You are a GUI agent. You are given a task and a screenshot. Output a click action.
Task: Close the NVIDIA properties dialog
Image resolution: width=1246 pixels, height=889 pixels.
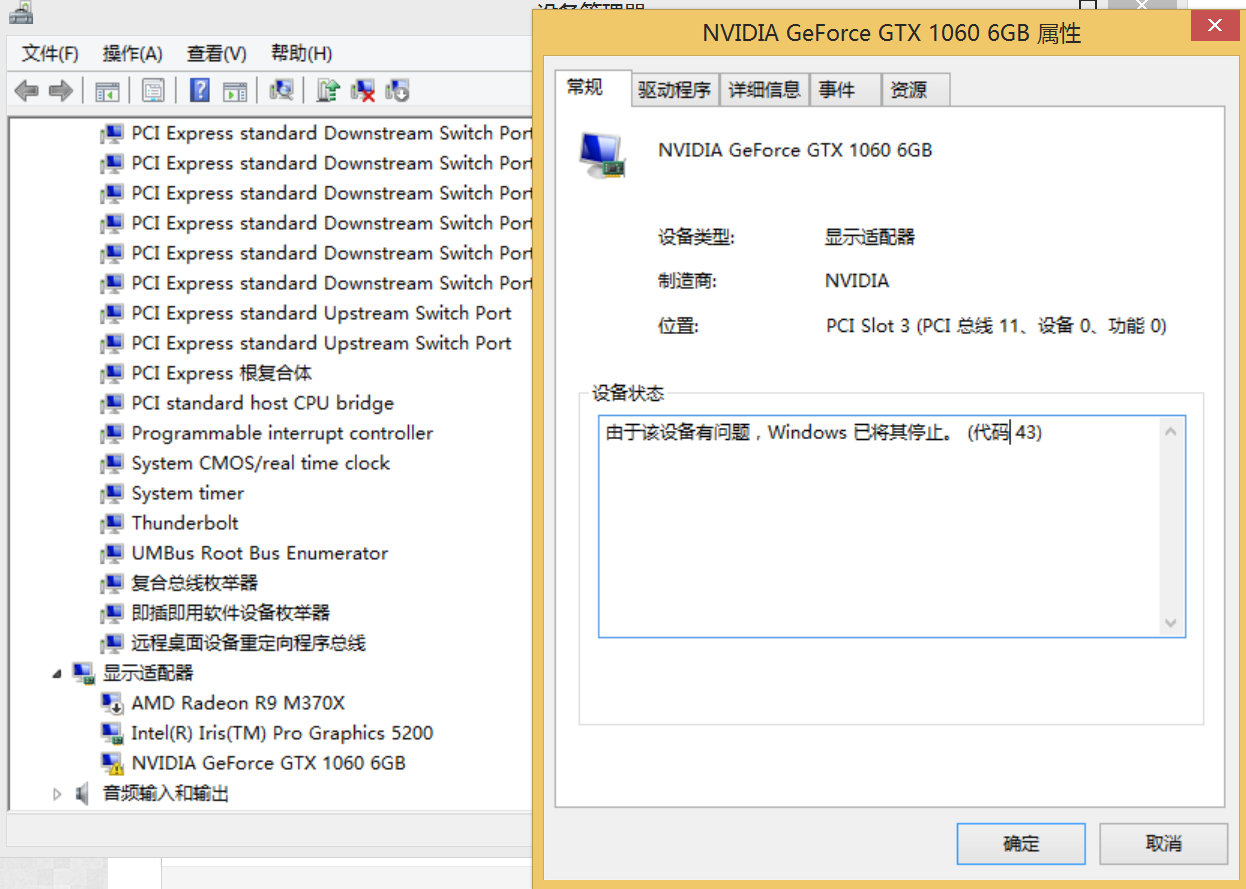1214,26
